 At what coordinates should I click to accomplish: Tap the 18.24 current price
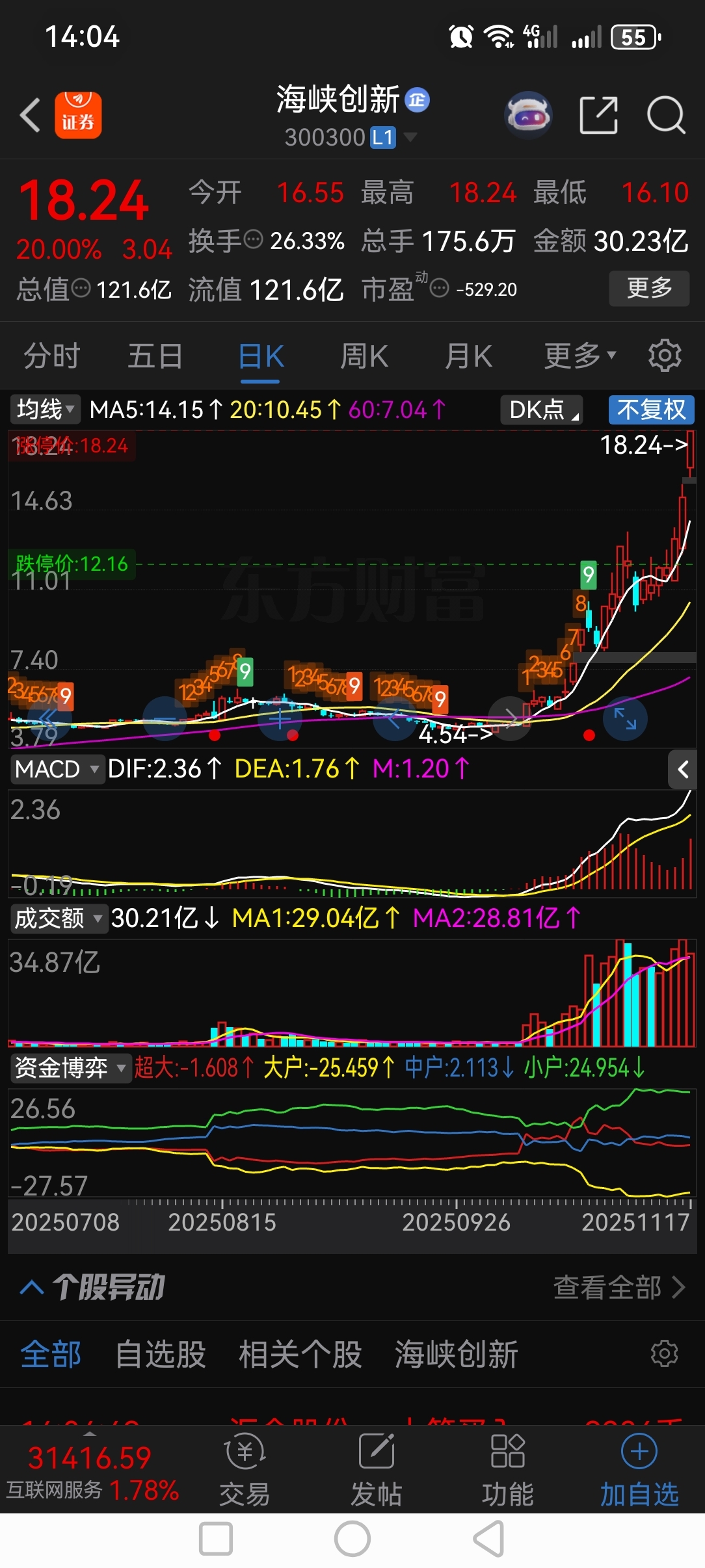pyautogui.click(x=84, y=201)
